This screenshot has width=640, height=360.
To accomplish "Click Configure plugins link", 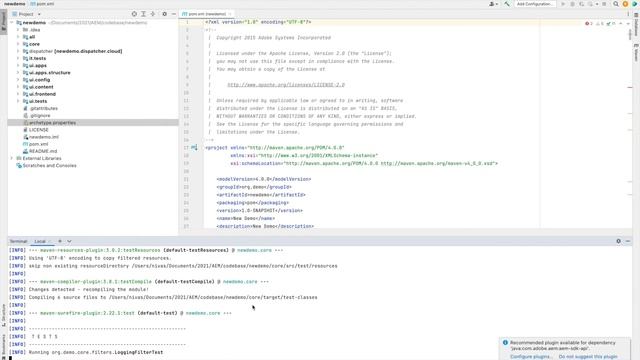I will pos(530,357).
